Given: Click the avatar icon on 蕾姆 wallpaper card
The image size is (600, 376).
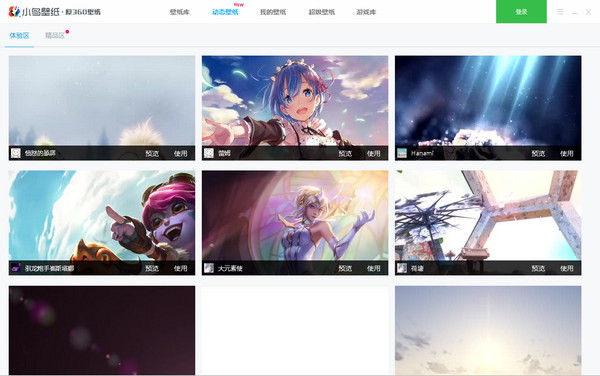Looking at the screenshot, I should click(209, 153).
